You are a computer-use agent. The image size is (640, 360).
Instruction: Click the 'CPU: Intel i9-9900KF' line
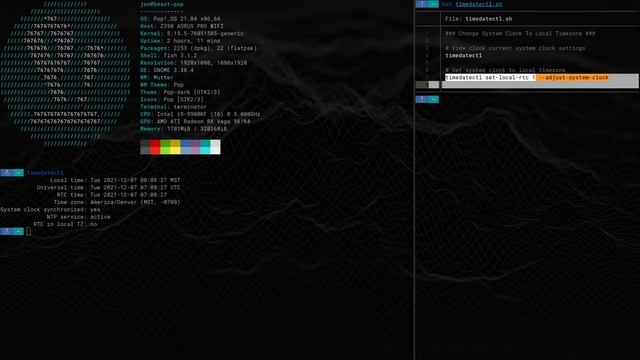click(x=200, y=114)
